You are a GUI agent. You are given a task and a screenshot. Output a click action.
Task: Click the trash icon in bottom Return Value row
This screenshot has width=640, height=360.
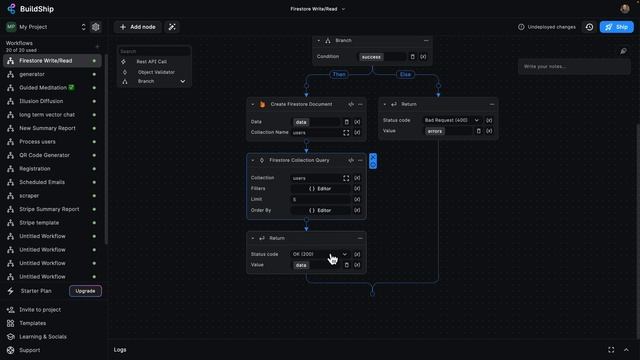347,265
